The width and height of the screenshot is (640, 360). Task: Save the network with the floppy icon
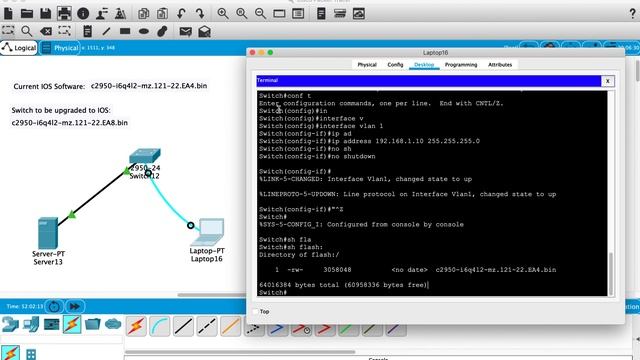click(x=45, y=14)
